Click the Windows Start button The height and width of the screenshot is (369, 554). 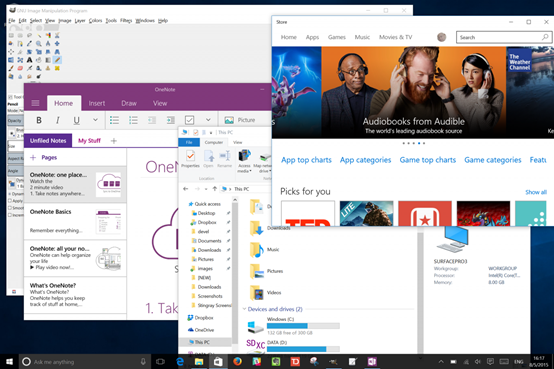(10, 361)
